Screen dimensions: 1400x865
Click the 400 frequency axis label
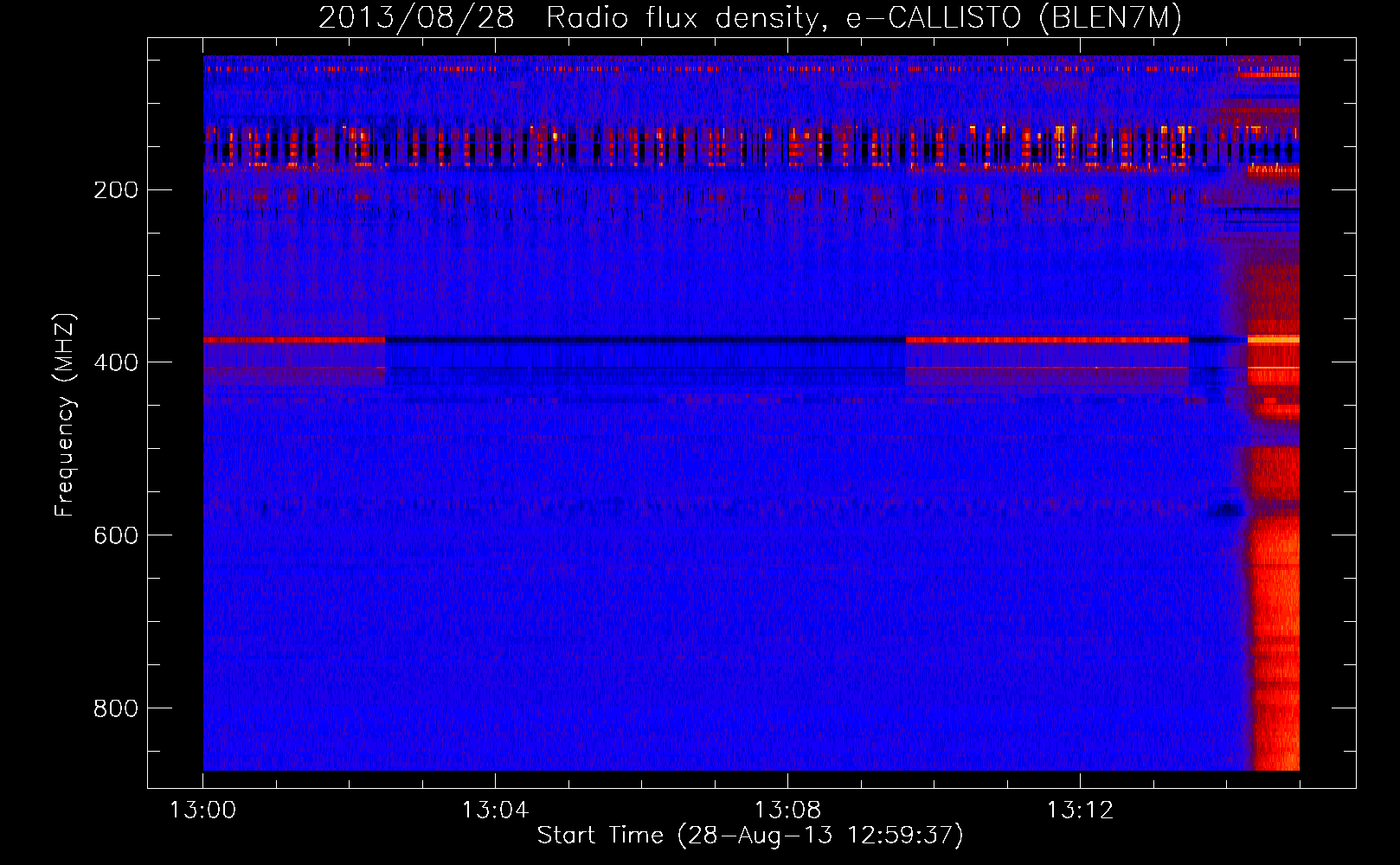115,362
